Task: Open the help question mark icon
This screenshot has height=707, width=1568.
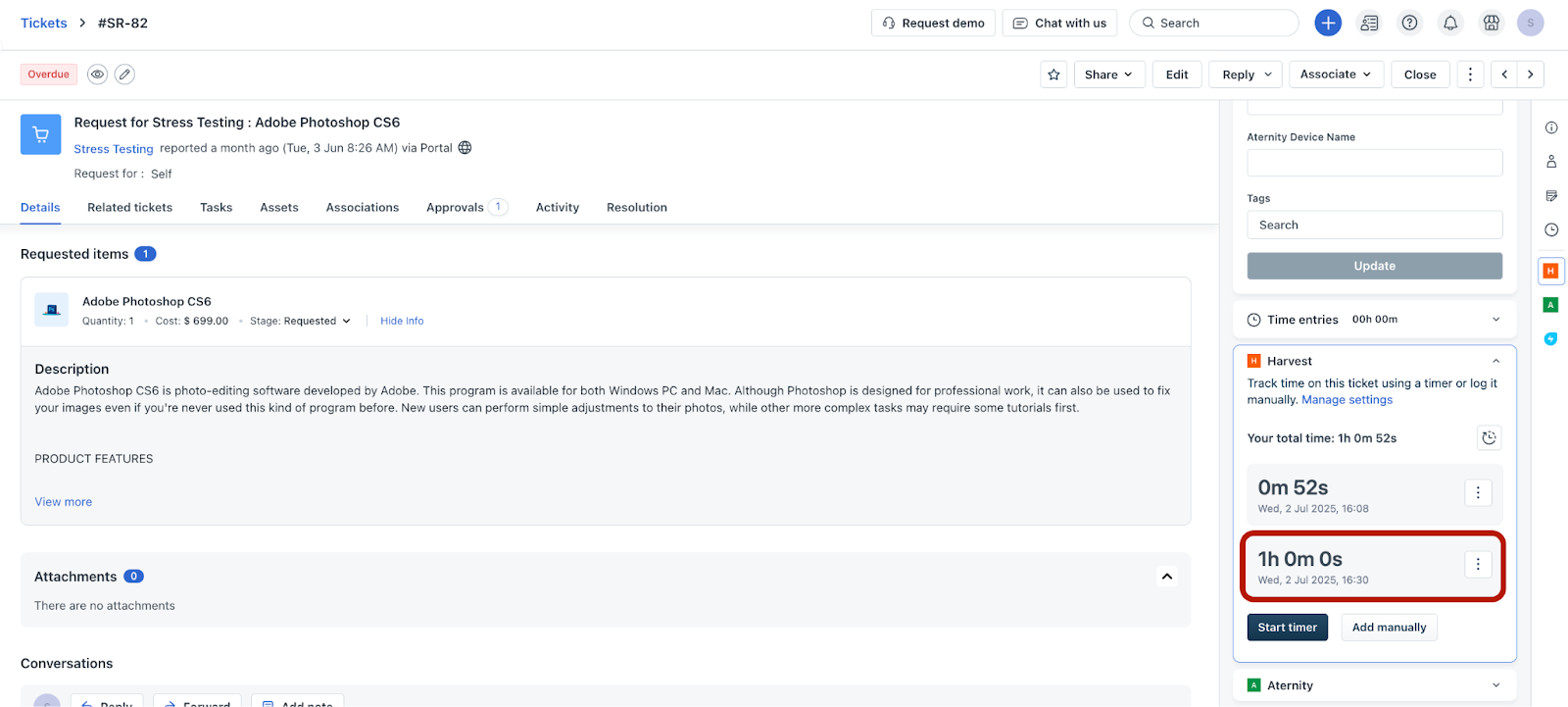Action: (x=1409, y=23)
